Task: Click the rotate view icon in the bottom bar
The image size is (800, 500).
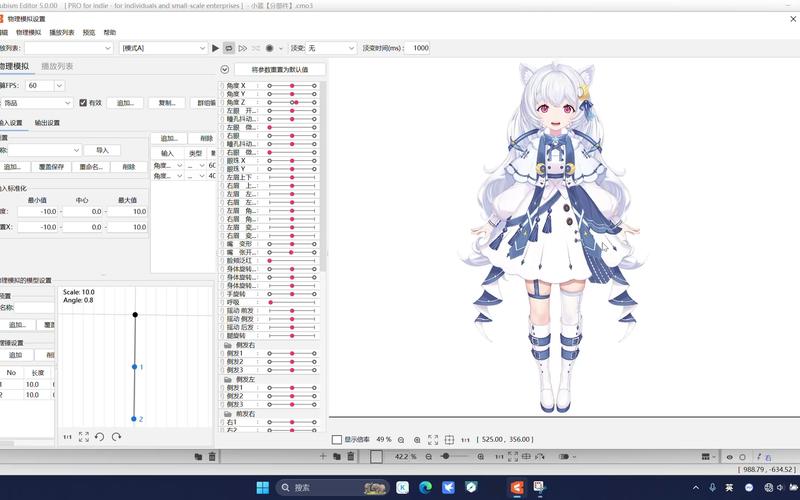Action: tap(540, 457)
